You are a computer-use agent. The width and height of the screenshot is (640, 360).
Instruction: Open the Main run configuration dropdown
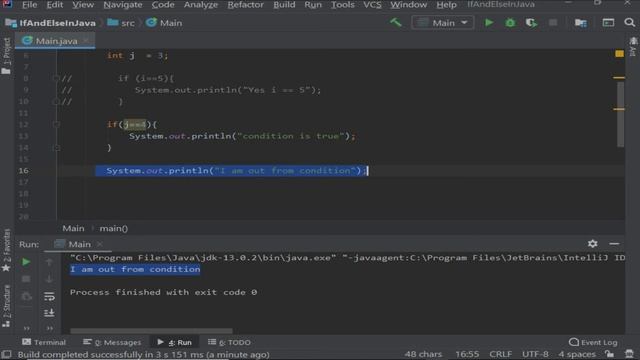443,23
